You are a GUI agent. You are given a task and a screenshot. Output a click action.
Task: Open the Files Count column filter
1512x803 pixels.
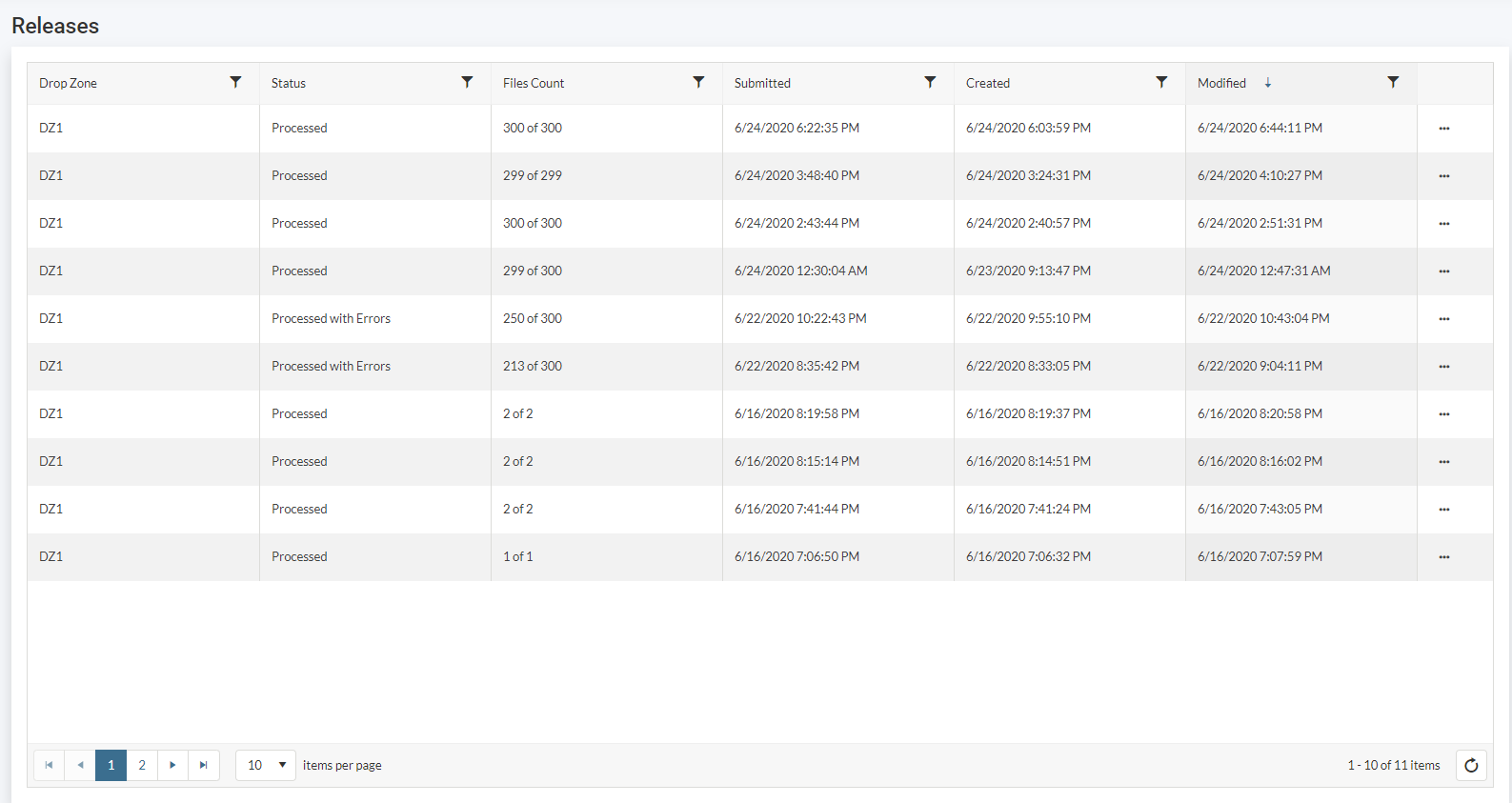(698, 83)
